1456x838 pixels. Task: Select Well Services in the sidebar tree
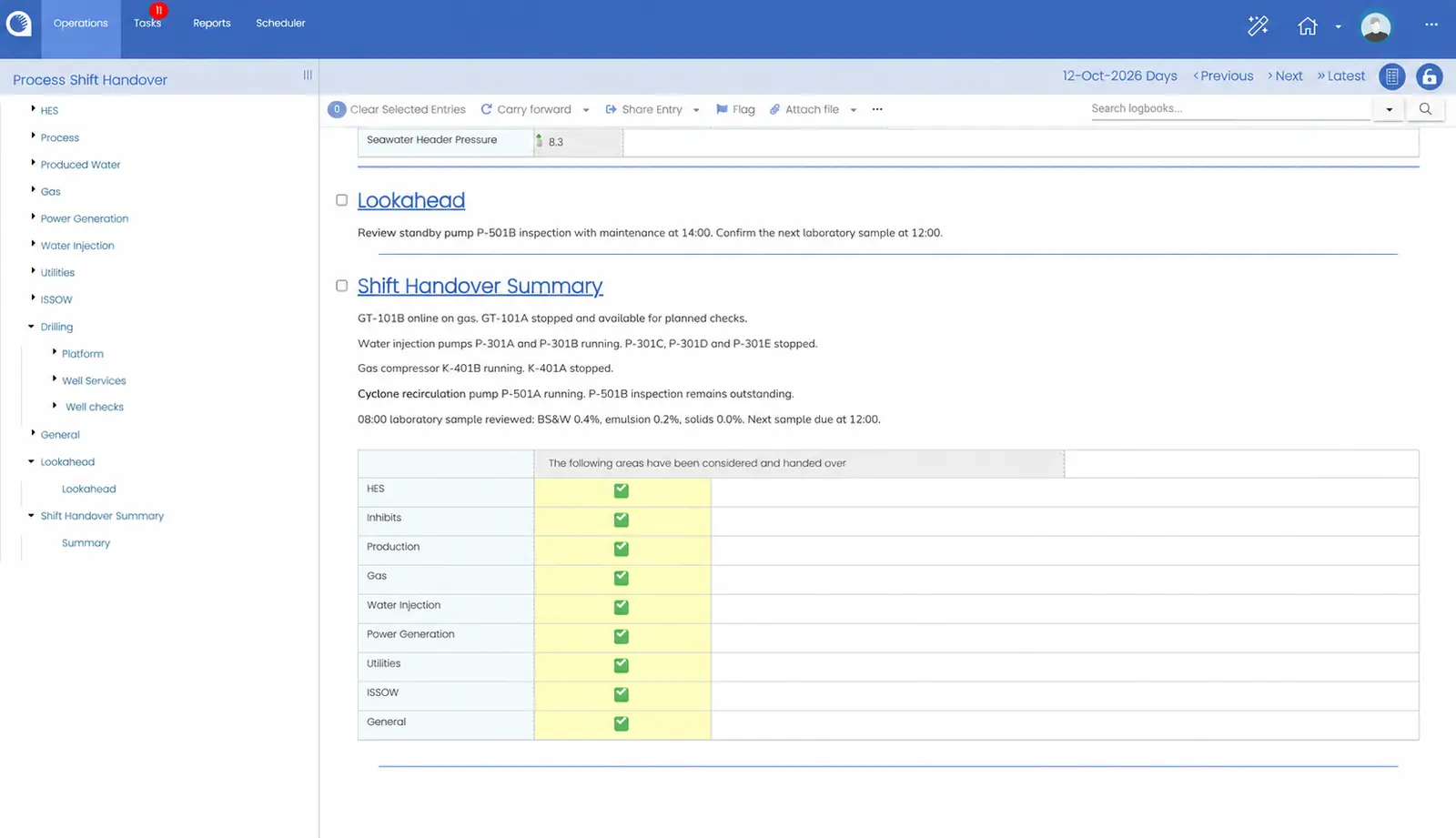point(94,380)
